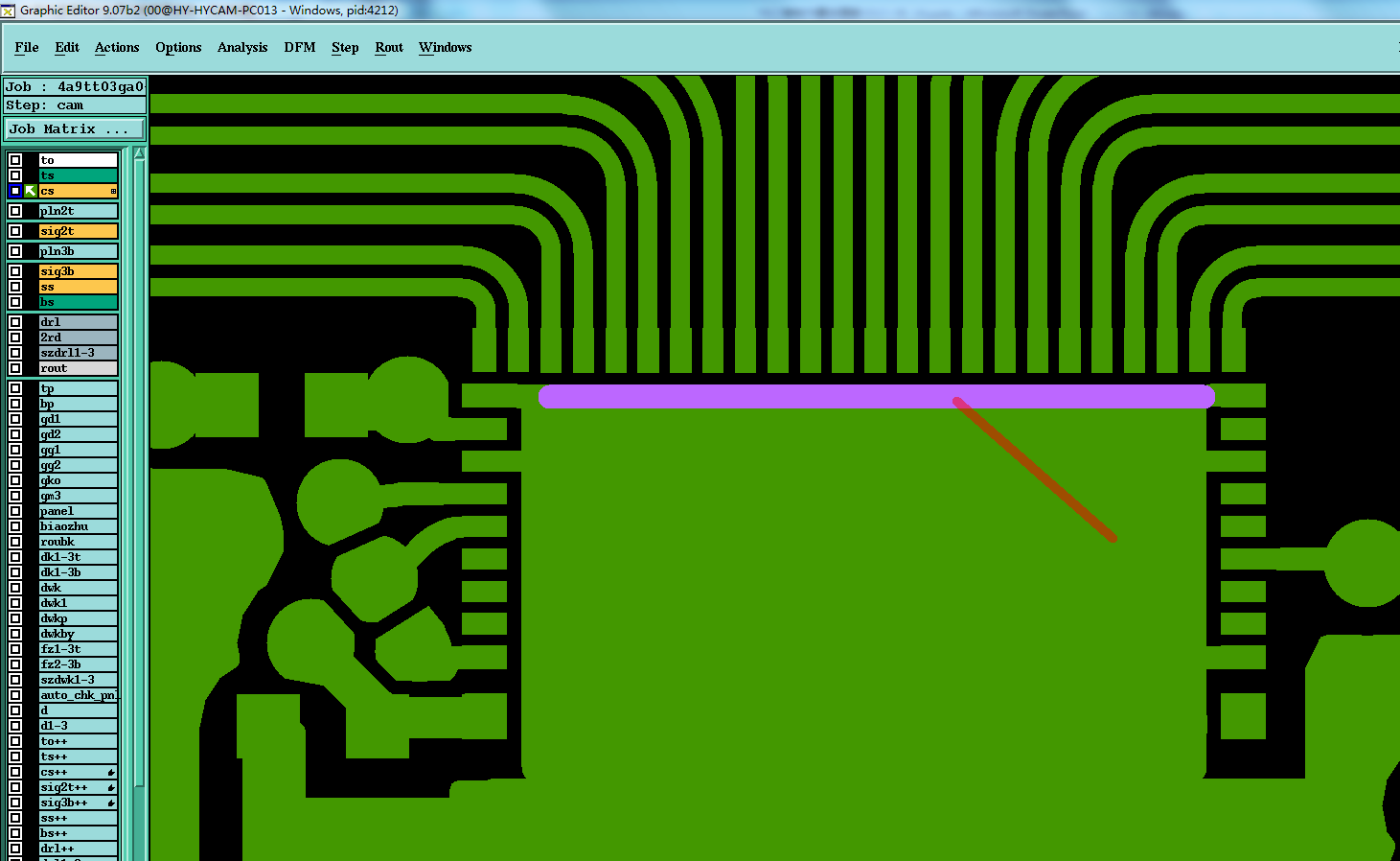Viewport: 1400px width, 861px height.
Task: Select the to layer name
Action: coord(78,160)
